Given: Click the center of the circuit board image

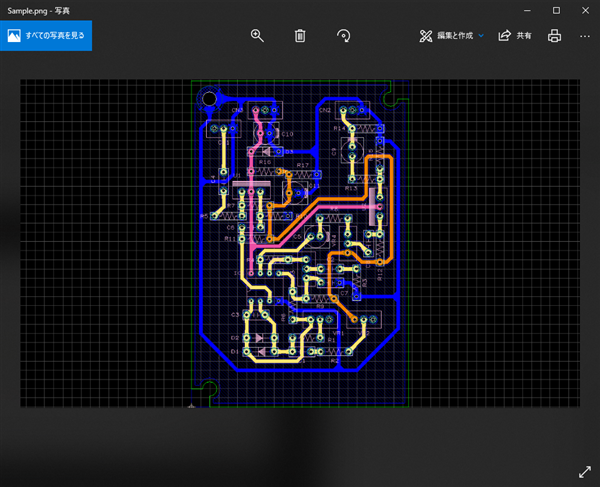Looking at the screenshot, I should click(x=300, y=242).
